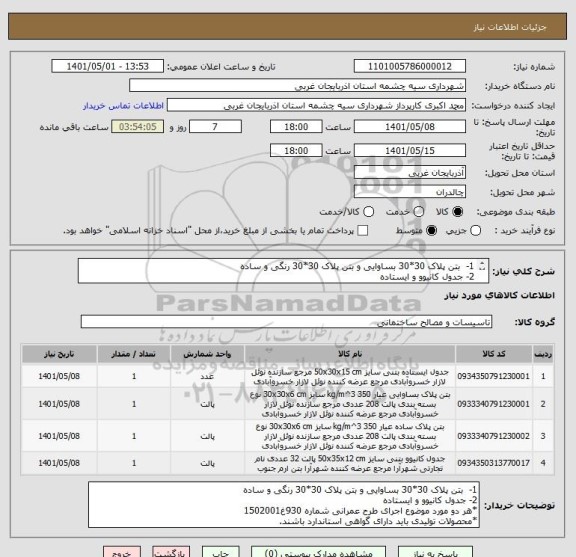This screenshot has width=576, height=557.
Task: Click the response deadline time 18:00 field
Action: pyautogui.click(x=296, y=127)
